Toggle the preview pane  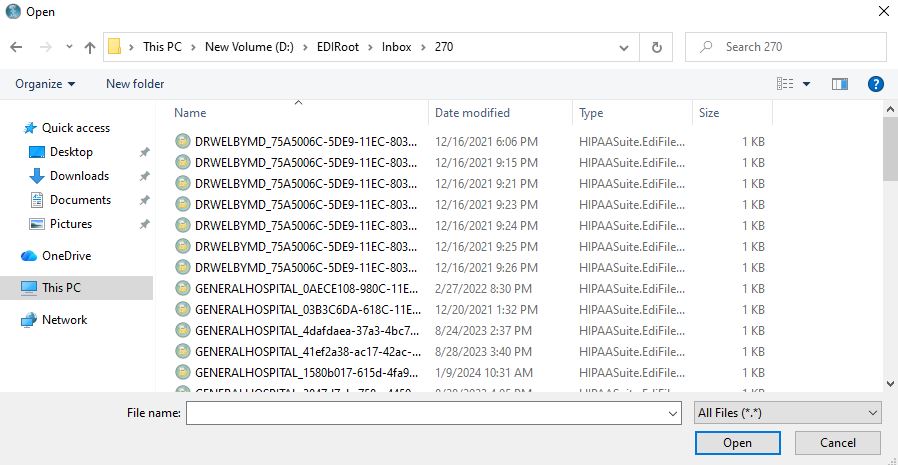click(840, 84)
